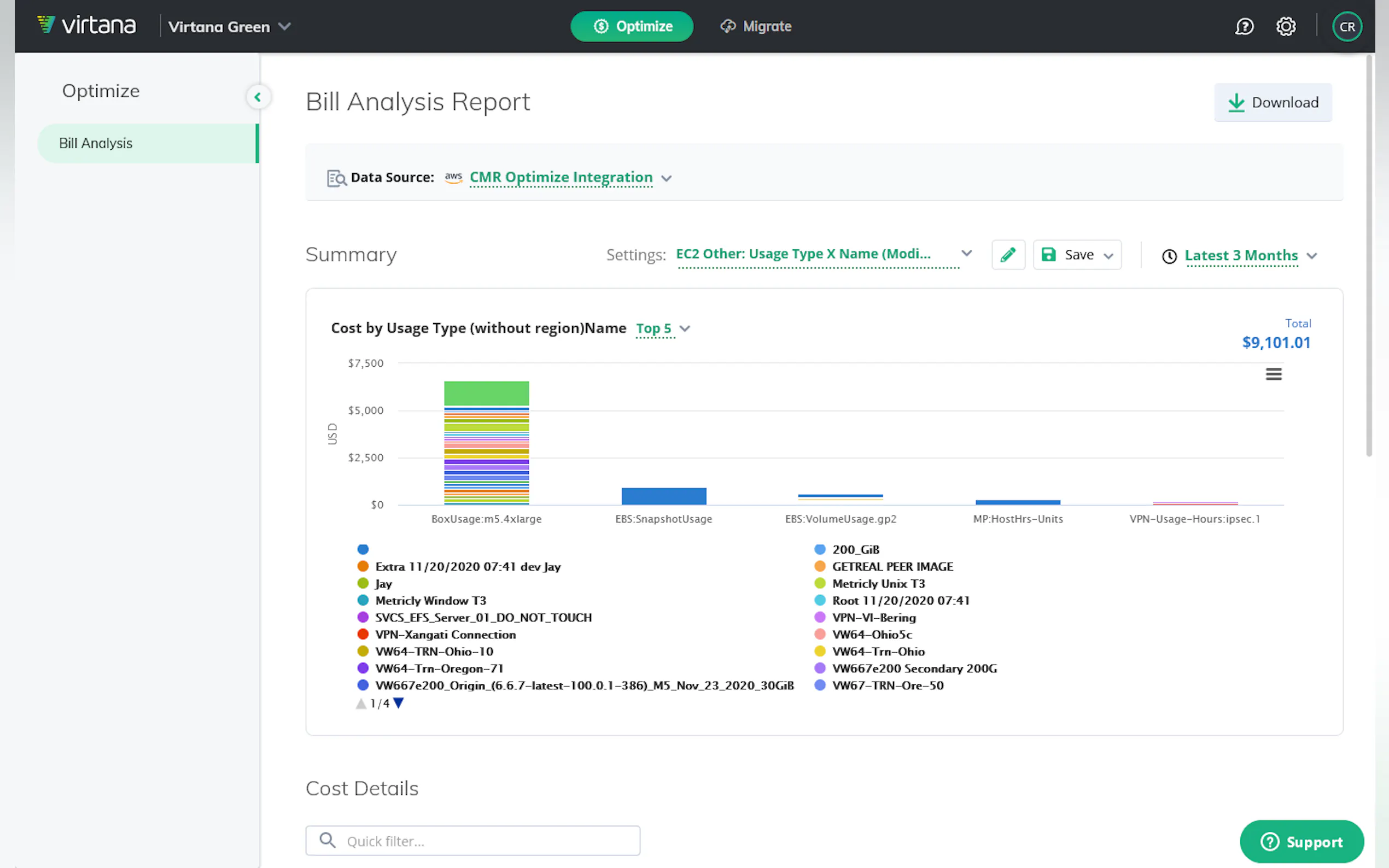
Task: Toggle the Metricly Window T3 legend series
Action: (430, 601)
